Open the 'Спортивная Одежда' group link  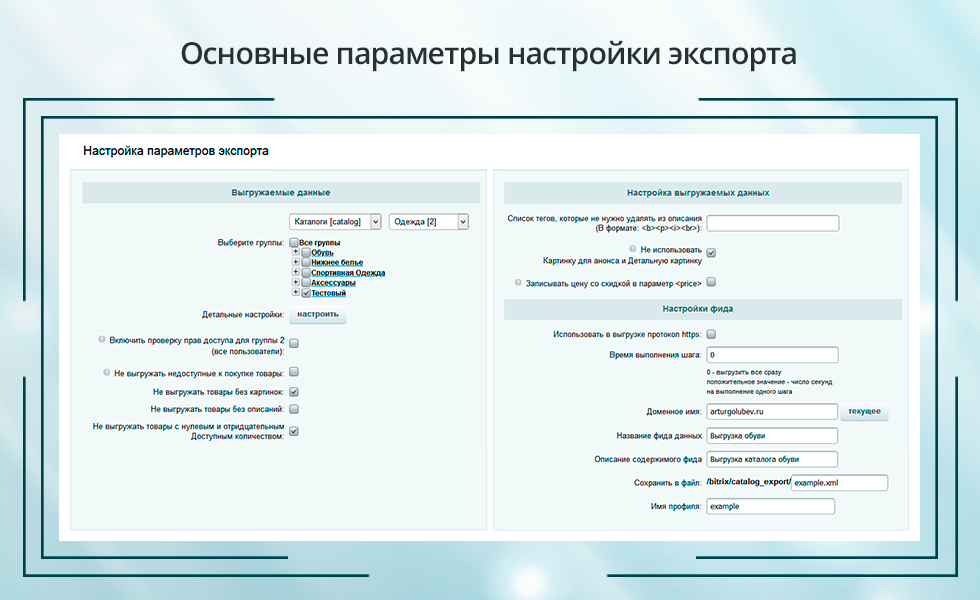(348, 272)
